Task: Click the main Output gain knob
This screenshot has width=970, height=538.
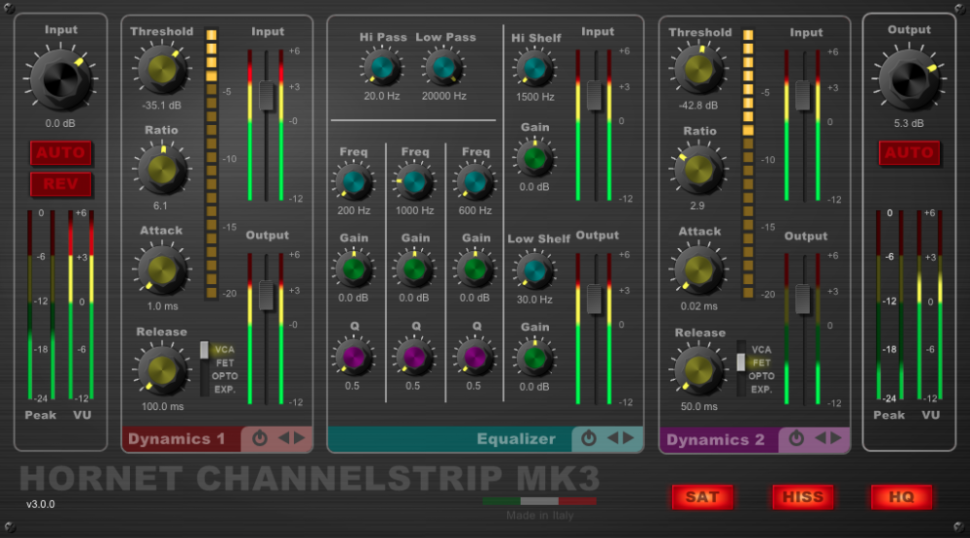Action: (x=908, y=76)
